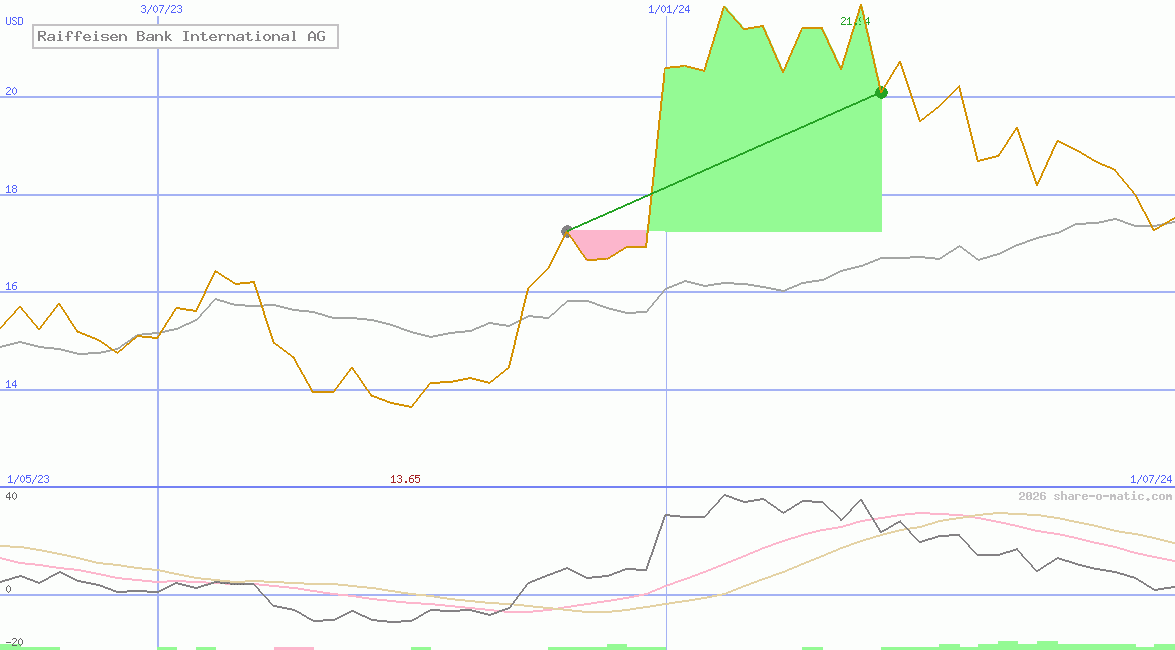This screenshot has height=650, width=1175.
Task: Click the green high price label near the peak
Action: click(x=855, y=21)
